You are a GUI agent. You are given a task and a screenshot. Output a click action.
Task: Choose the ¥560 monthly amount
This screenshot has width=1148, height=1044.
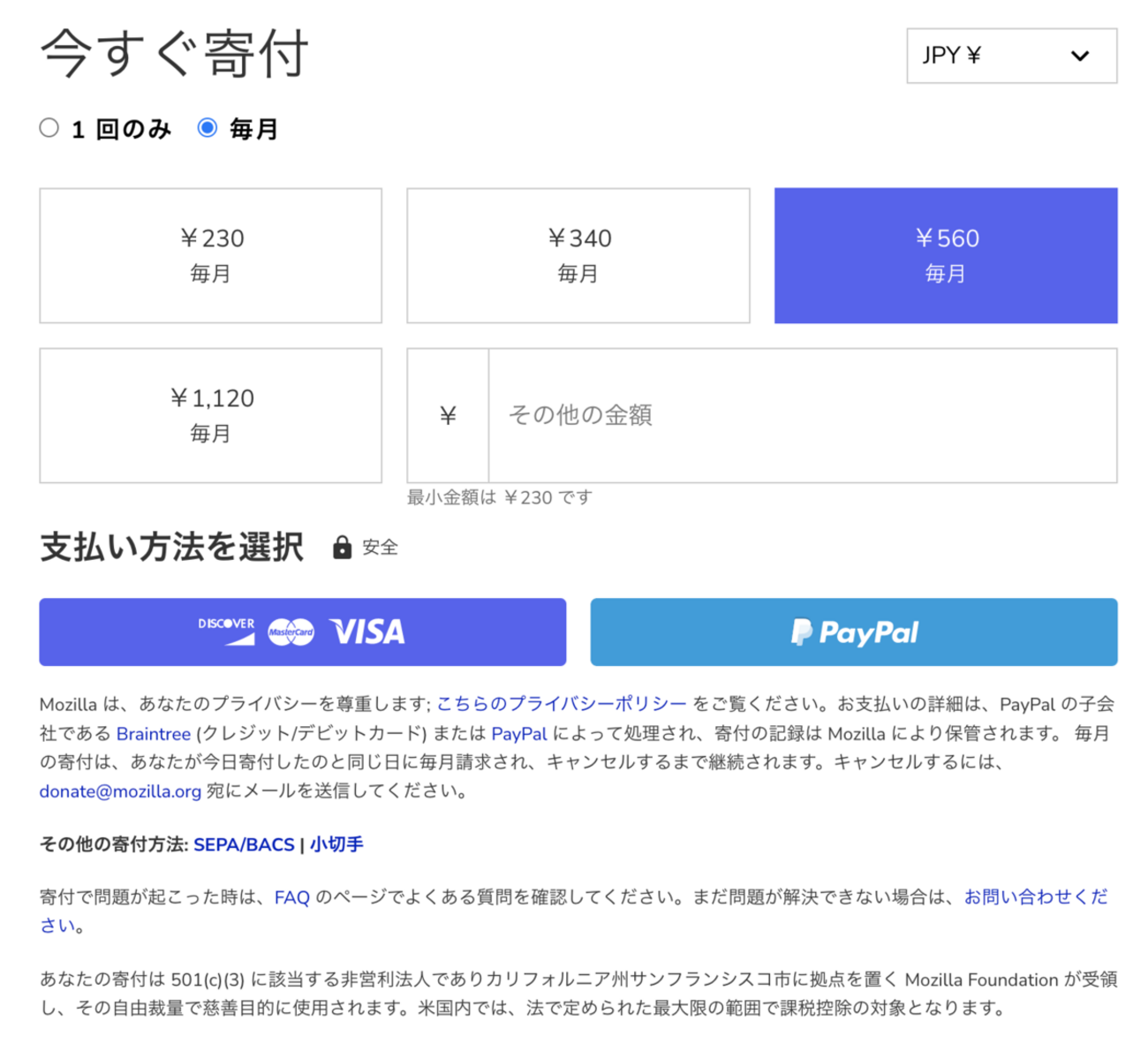point(946,255)
